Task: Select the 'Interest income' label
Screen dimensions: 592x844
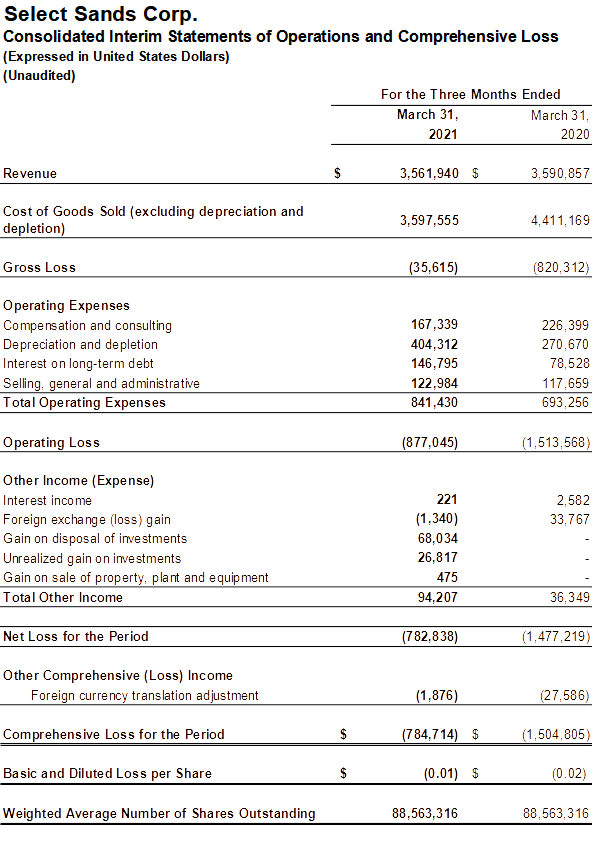Action: point(47,501)
